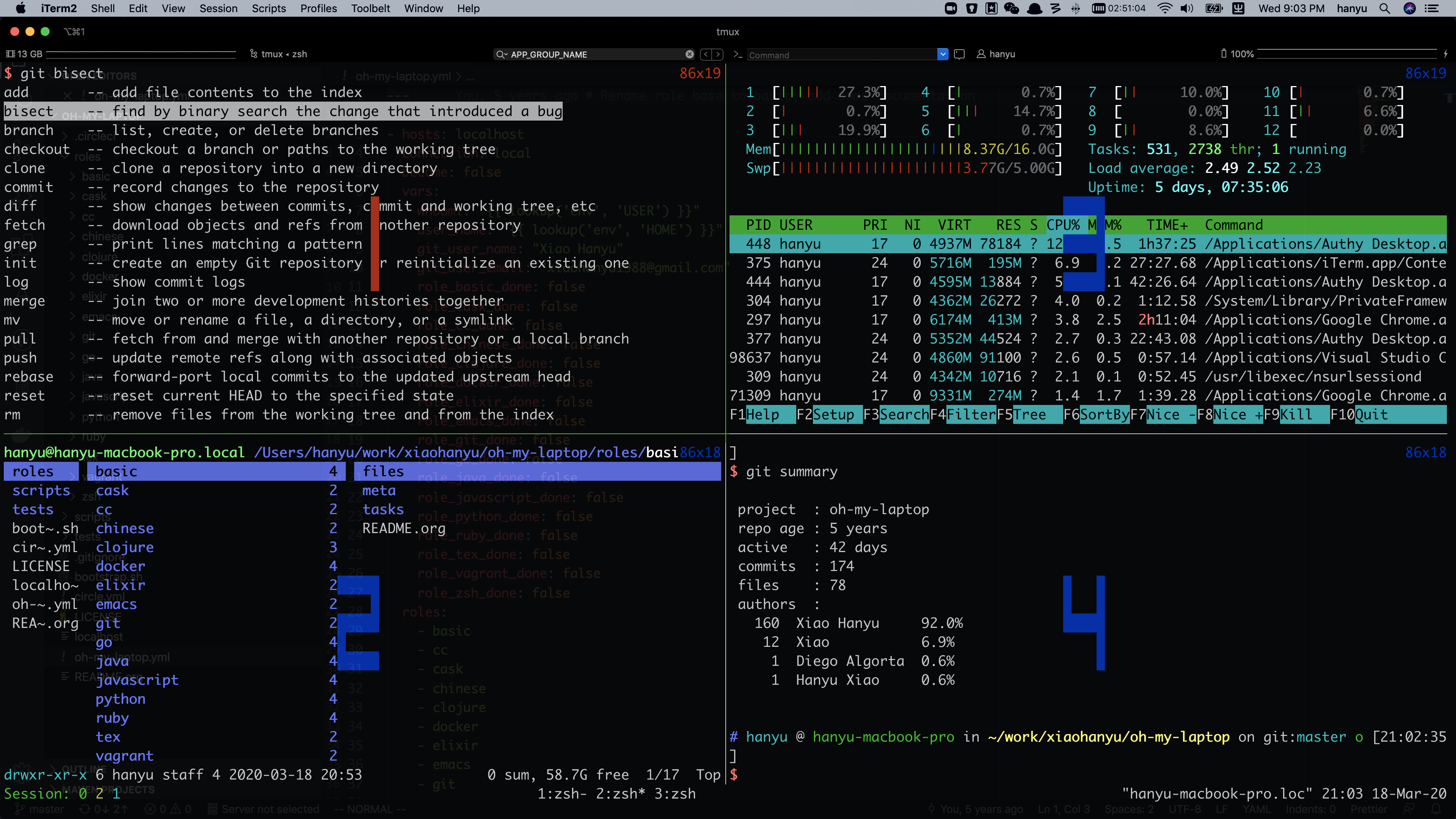The width and height of the screenshot is (1456, 819).
Task: Toggle Wi-Fi from menu bar icon
Action: click(1164, 8)
